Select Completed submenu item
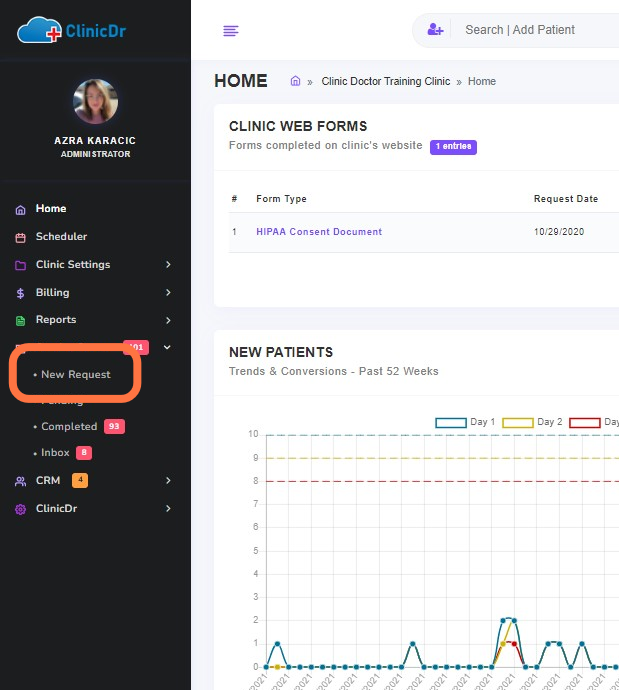This screenshot has height=690, width=619. pyautogui.click(x=69, y=426)
